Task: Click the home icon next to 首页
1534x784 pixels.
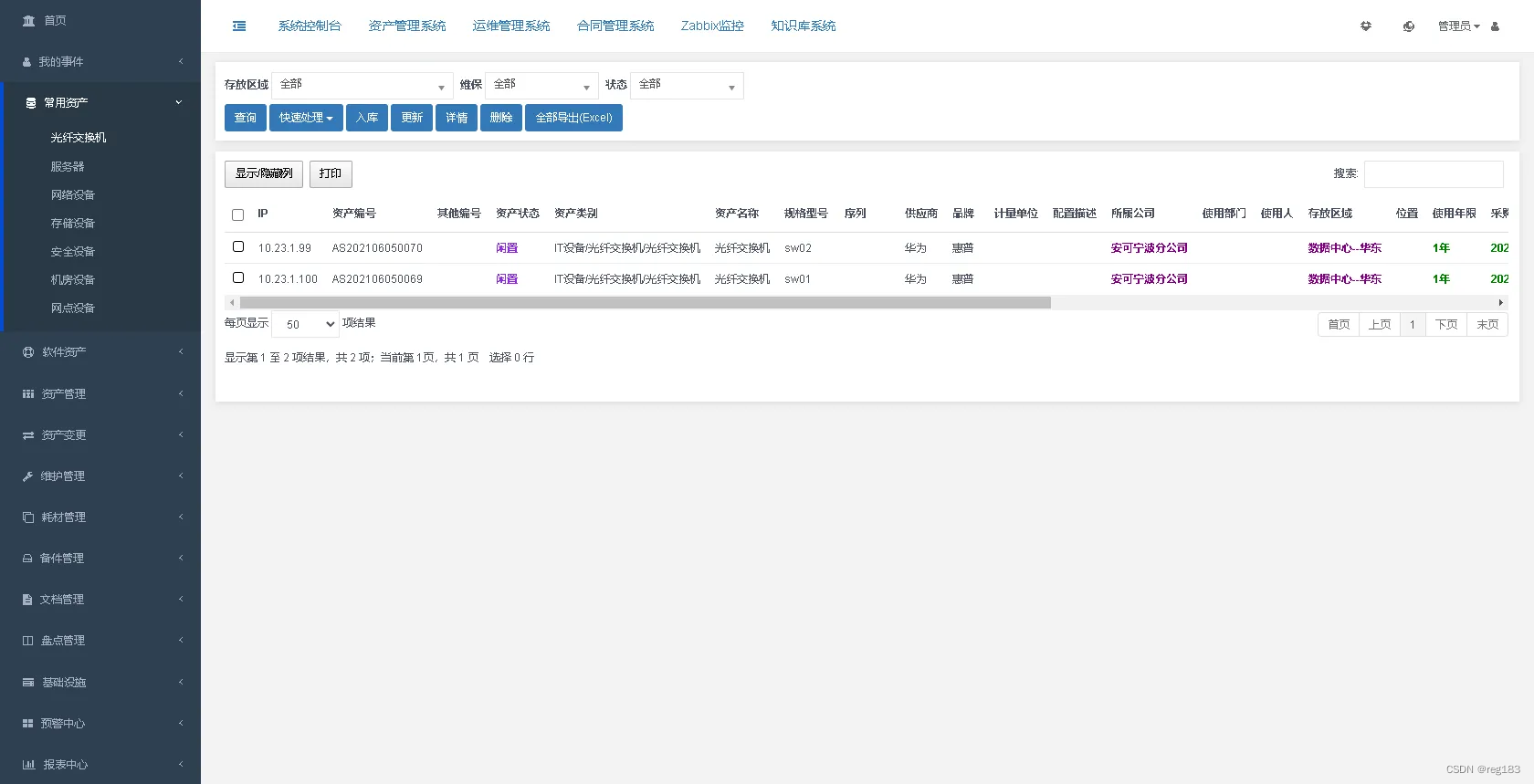Action: tap(28, 20)
